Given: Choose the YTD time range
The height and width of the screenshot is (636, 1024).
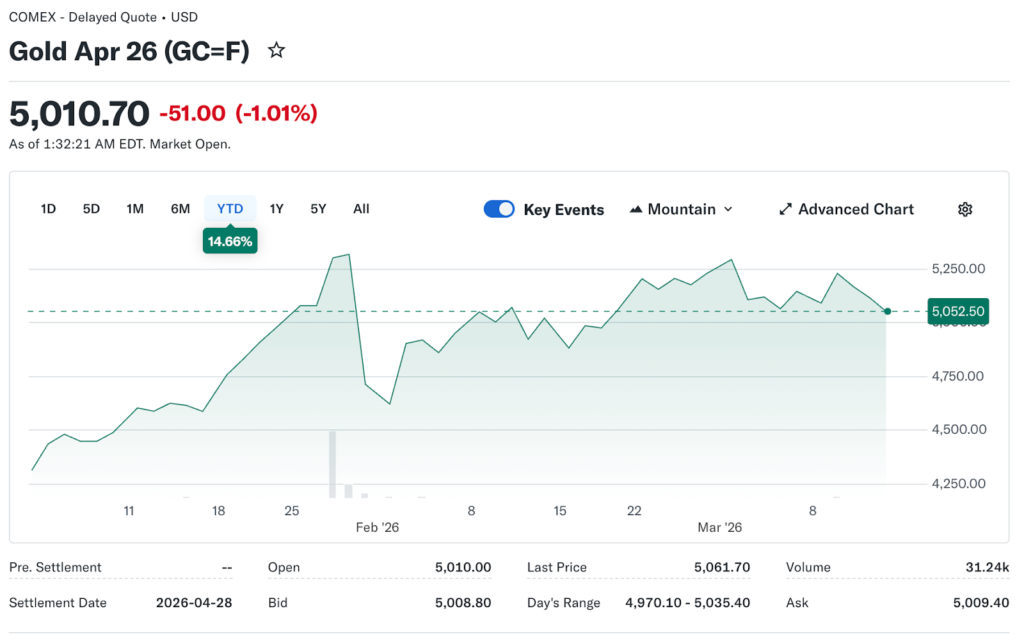Looking at the screenshot, I should pos(230,209).
